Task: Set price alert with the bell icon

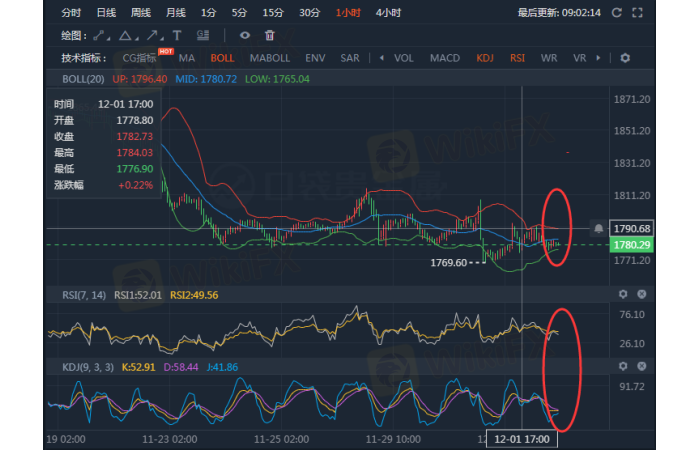Action: point(598,228)
